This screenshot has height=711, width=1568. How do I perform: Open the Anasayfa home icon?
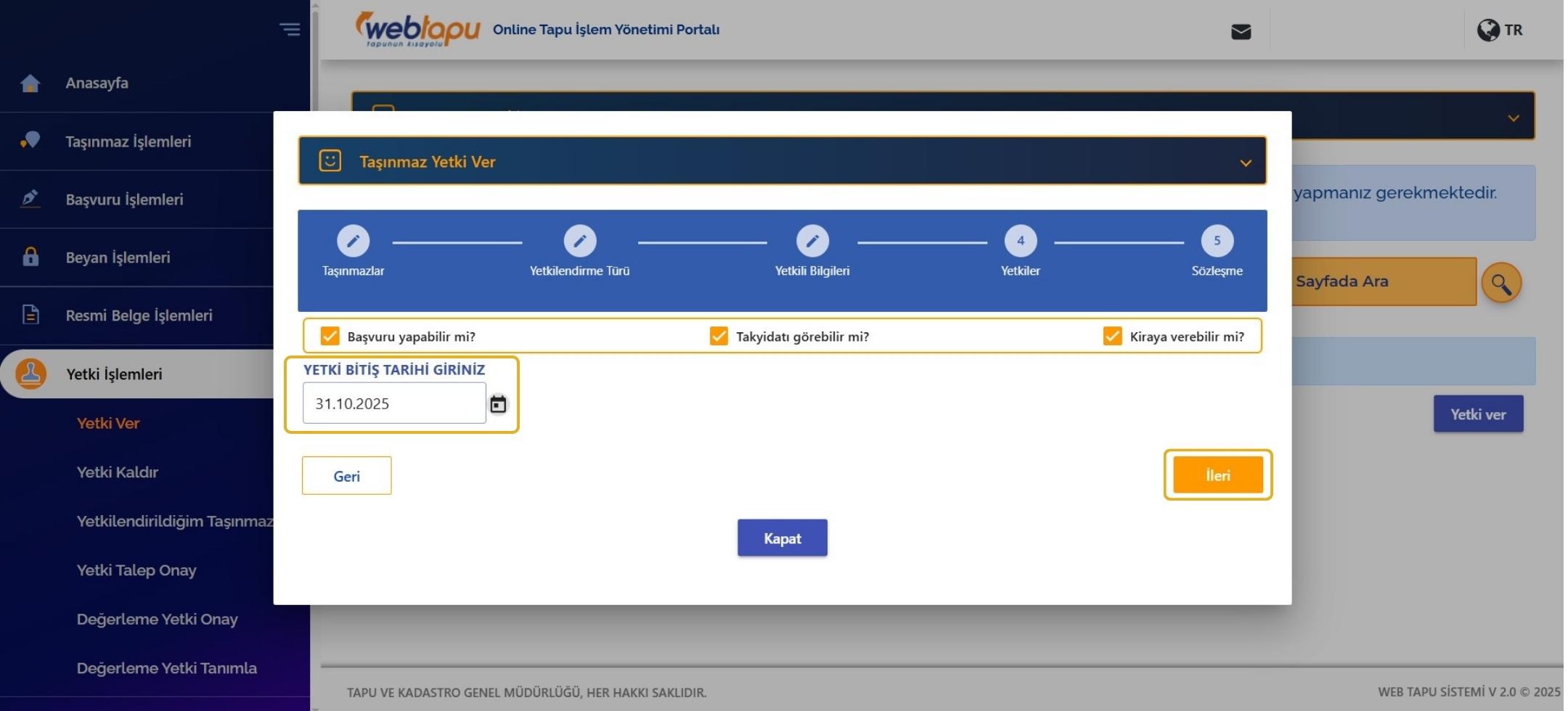[30, 83]
